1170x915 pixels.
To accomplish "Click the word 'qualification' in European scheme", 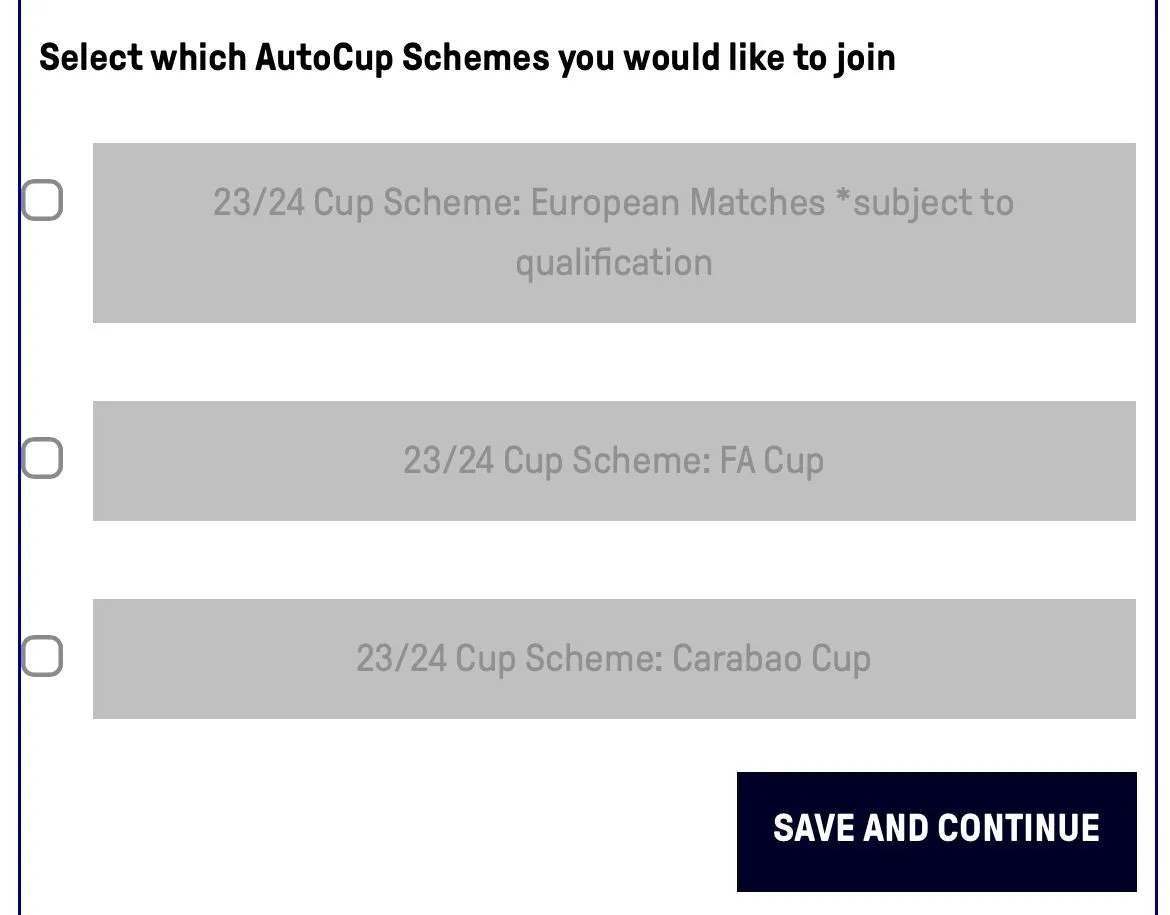I will (614, 263).
